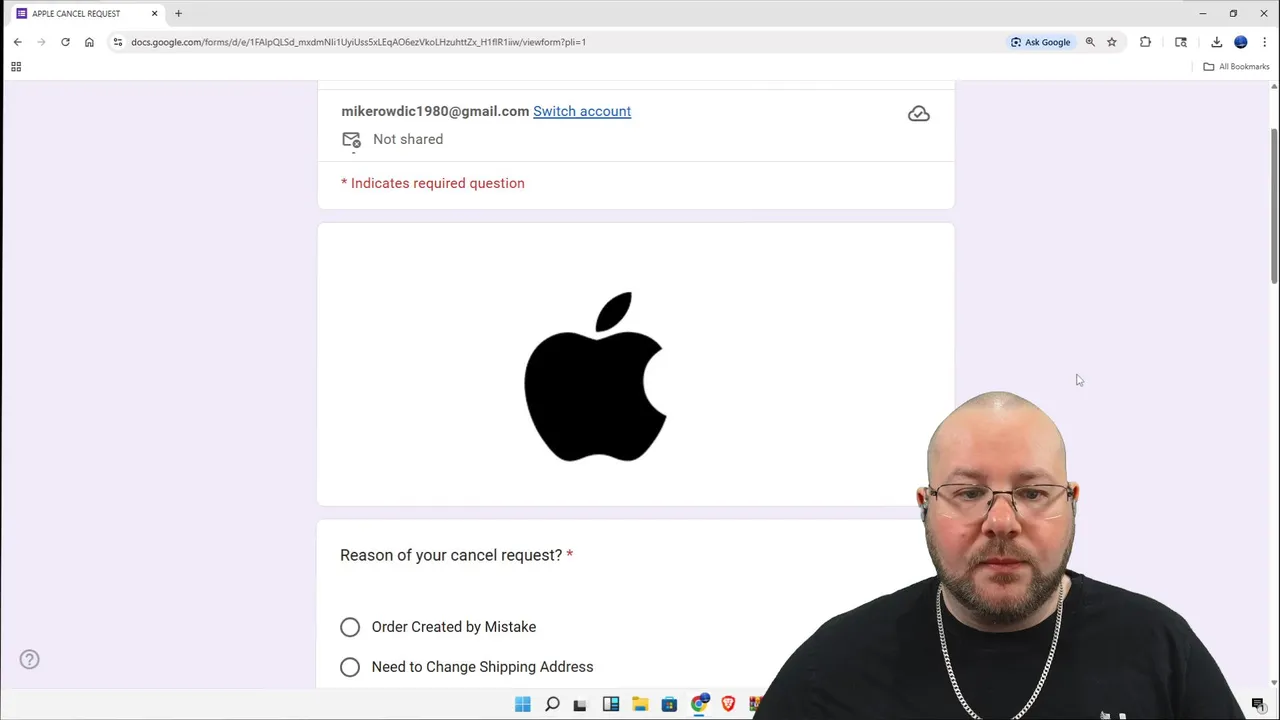
Task: Open the Chrome profile avatar
Action: [1241, 42]
